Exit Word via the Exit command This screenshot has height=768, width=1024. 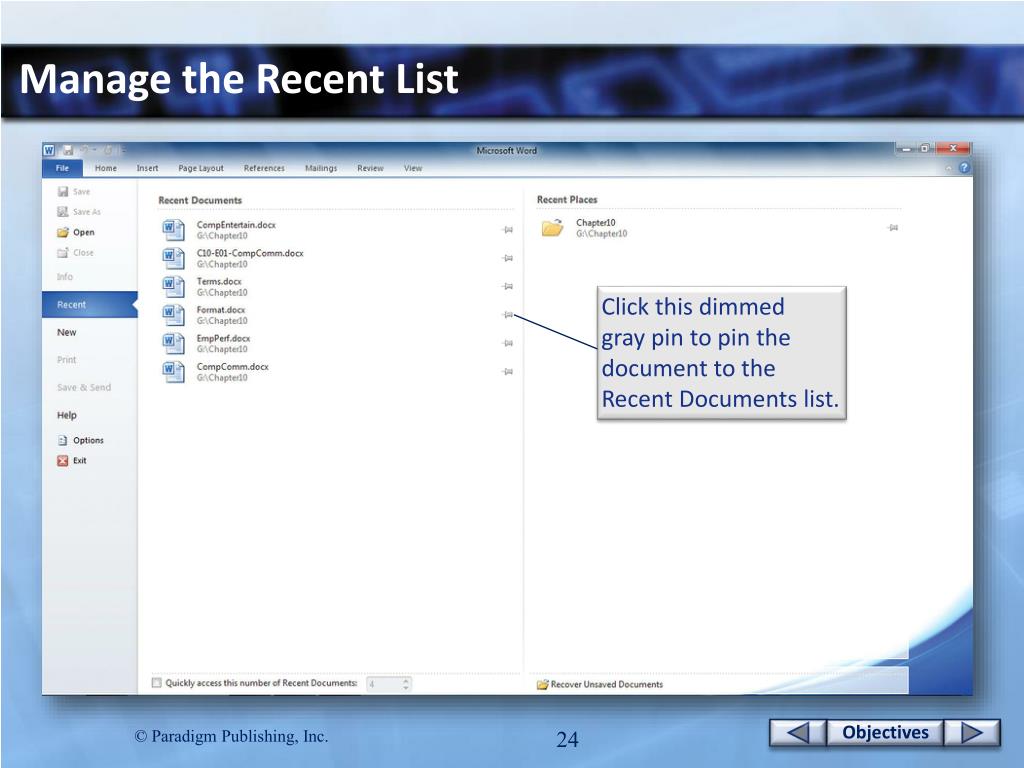[x=72, y=460]
